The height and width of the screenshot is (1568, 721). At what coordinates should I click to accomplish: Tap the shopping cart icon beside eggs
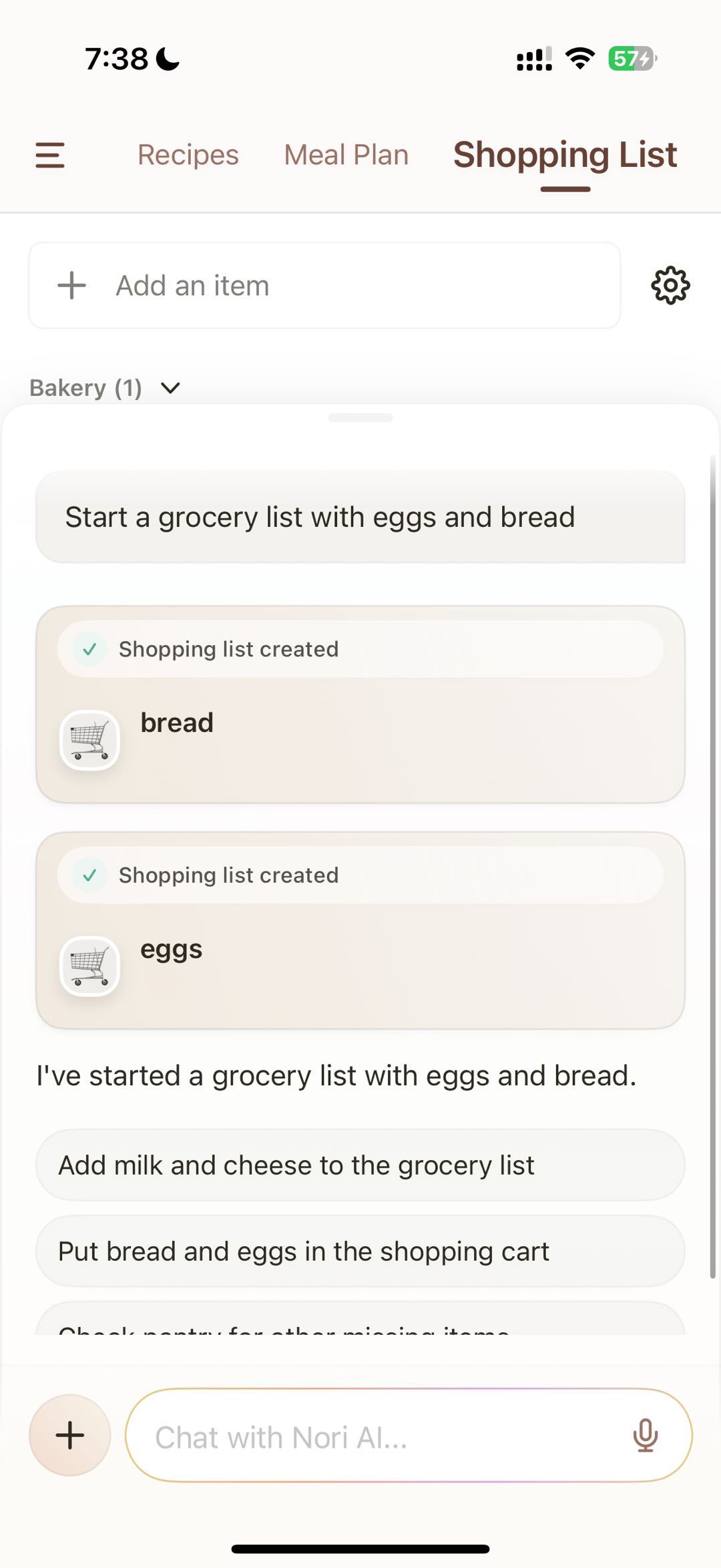point(90,966)
